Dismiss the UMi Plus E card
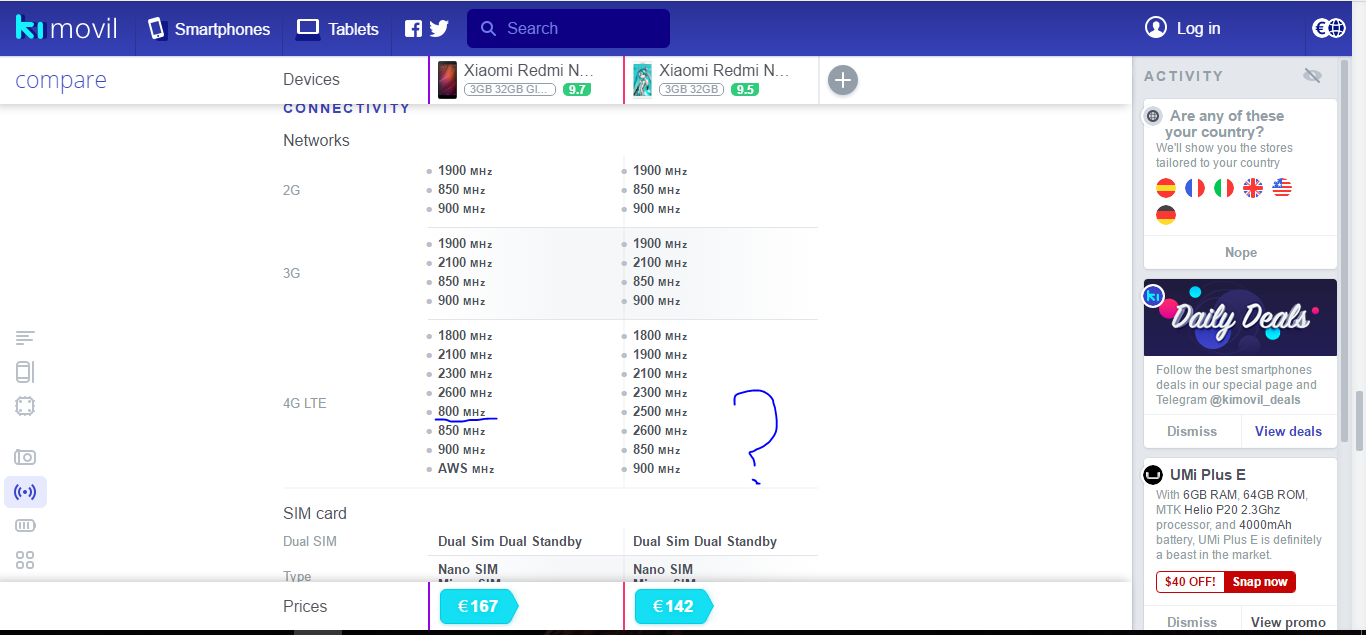Viewport: 1366px width, 635px height. [1192, 621]
